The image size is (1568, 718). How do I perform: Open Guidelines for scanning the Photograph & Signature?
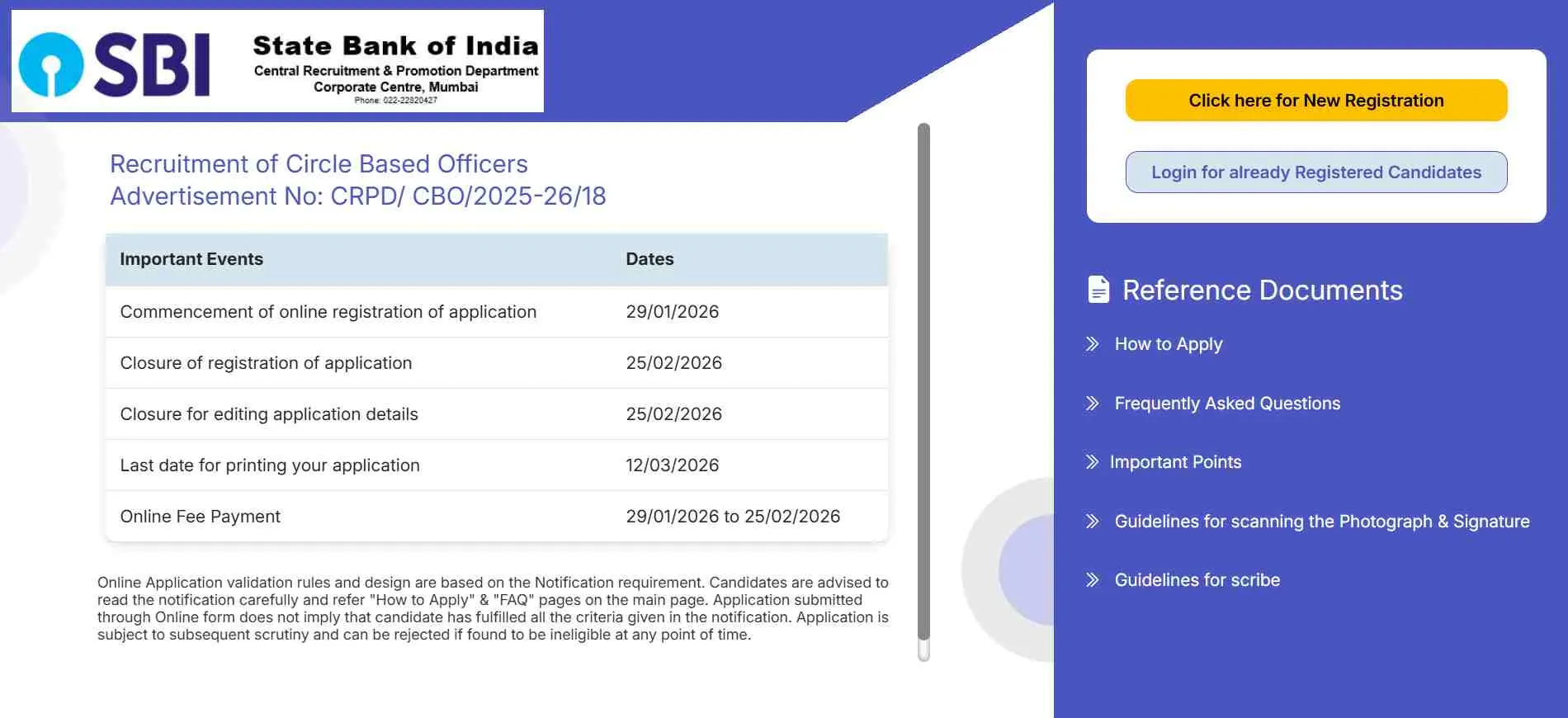click(1321, 522)
